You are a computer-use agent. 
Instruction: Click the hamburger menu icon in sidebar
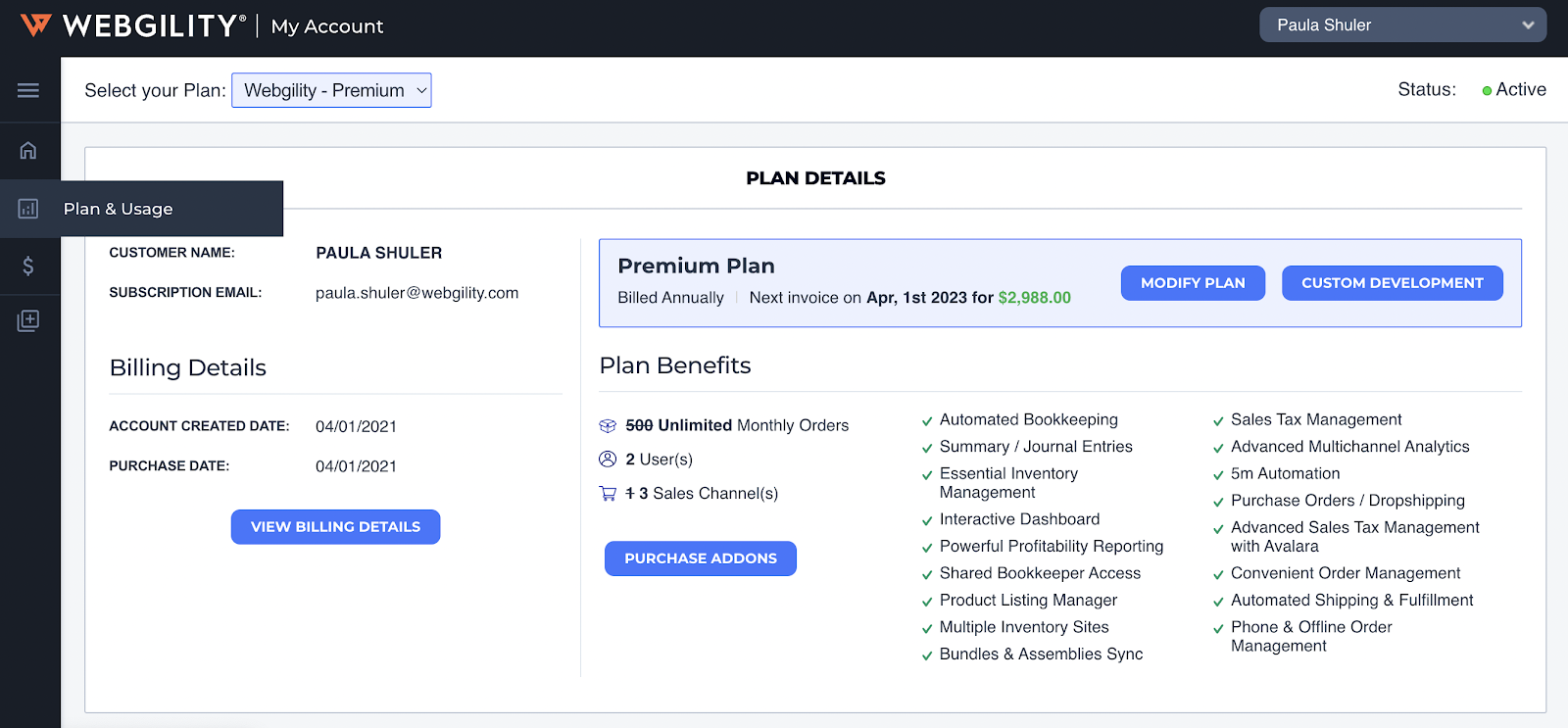pos(28,90)
